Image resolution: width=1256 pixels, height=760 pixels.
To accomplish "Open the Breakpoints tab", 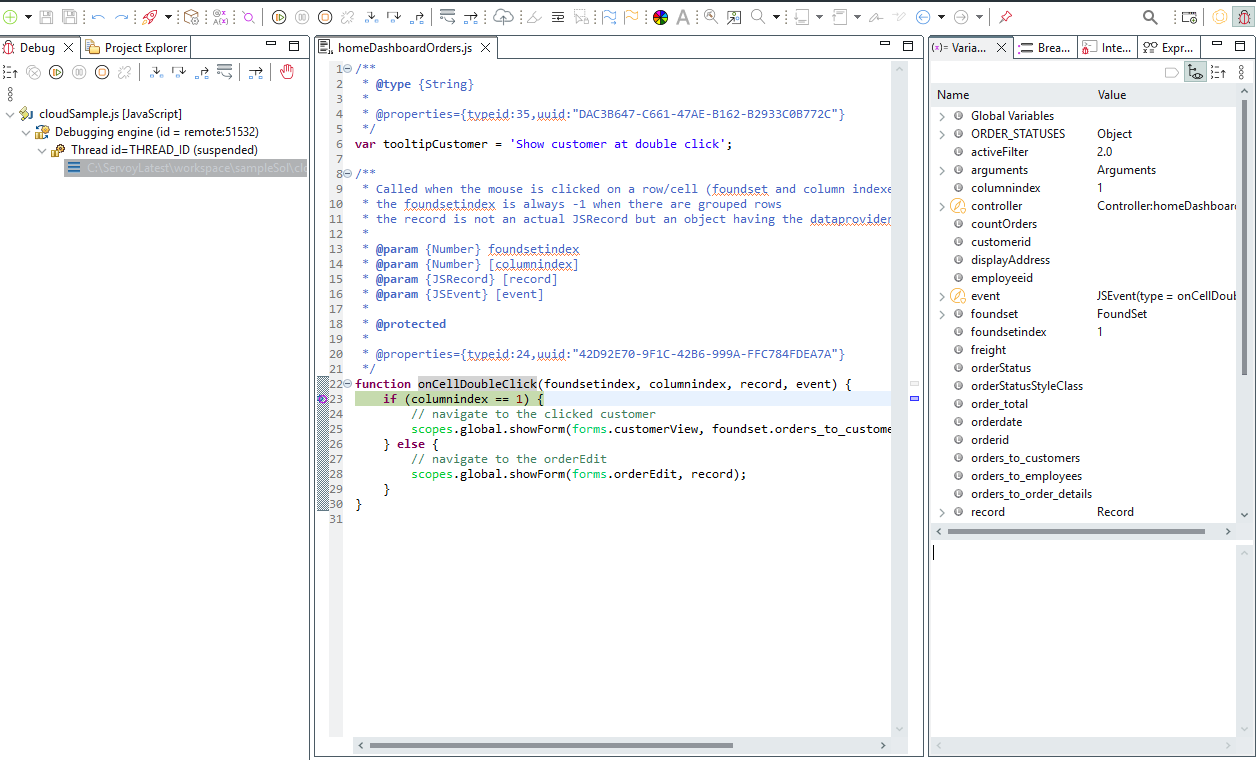I will coord(1046,47).
